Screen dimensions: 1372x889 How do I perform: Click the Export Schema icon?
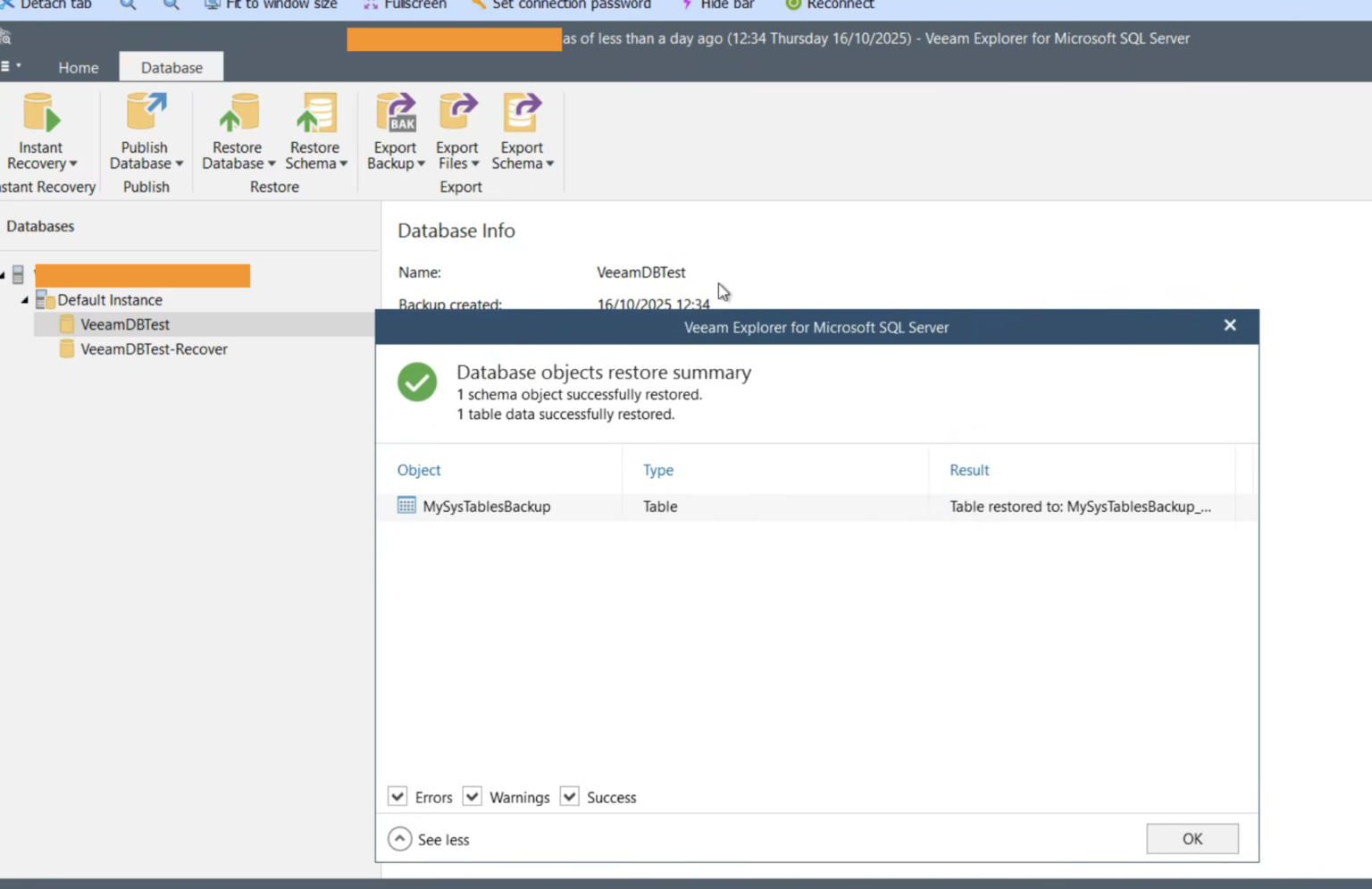pyautogui.click(x=522, y=110)
